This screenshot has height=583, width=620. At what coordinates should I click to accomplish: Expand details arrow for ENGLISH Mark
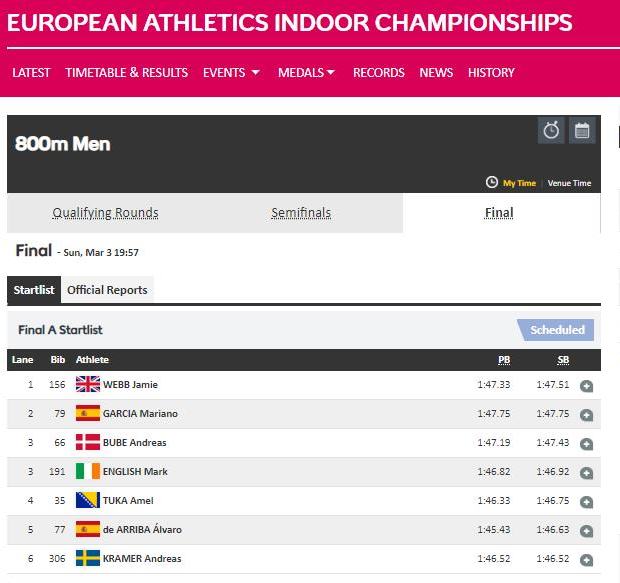tap(586, 473)
